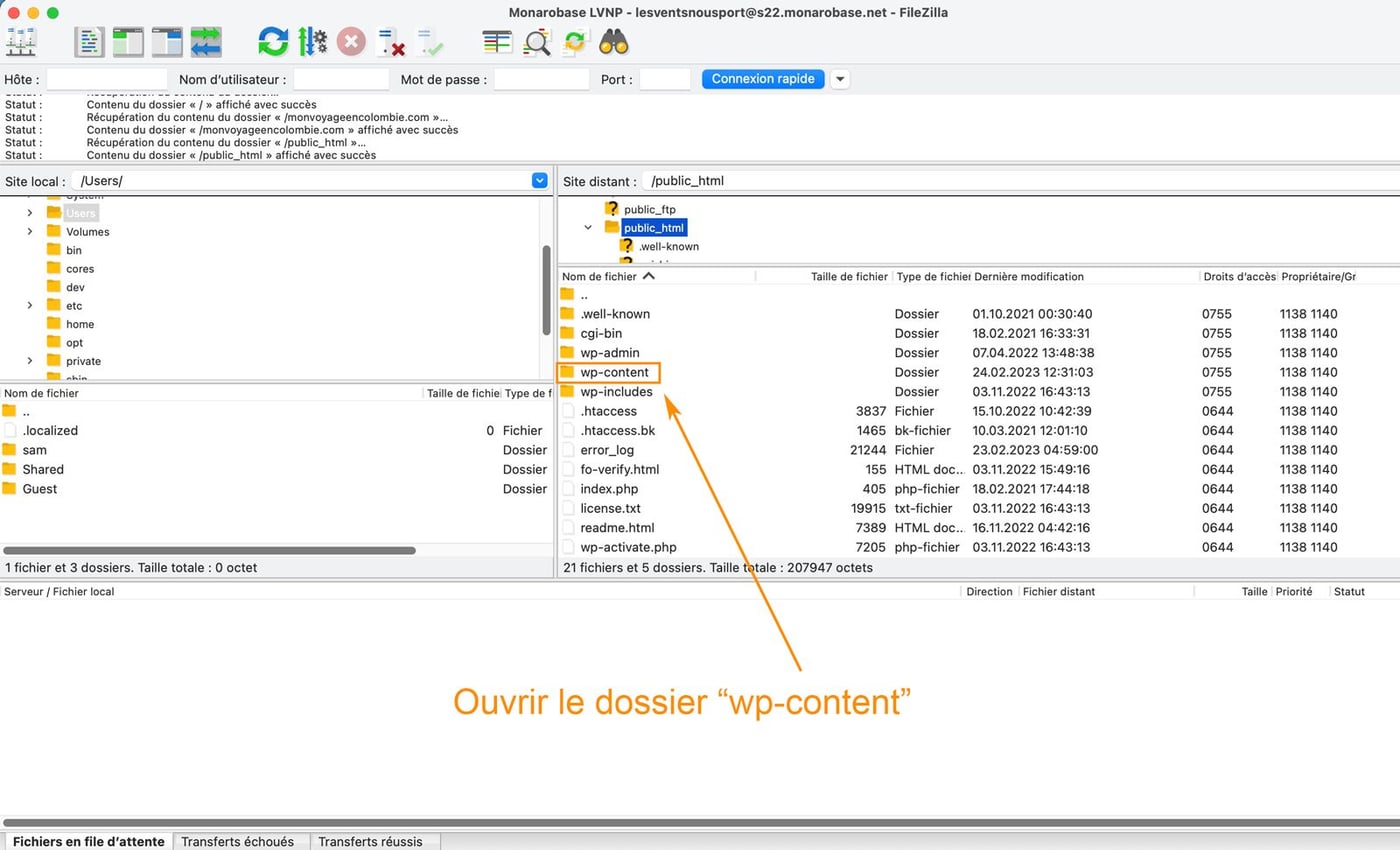The width and height of the screenshot is (1400, 850).
Task: Switch to the Transferts échoués tab
Action: pos(241,841)
